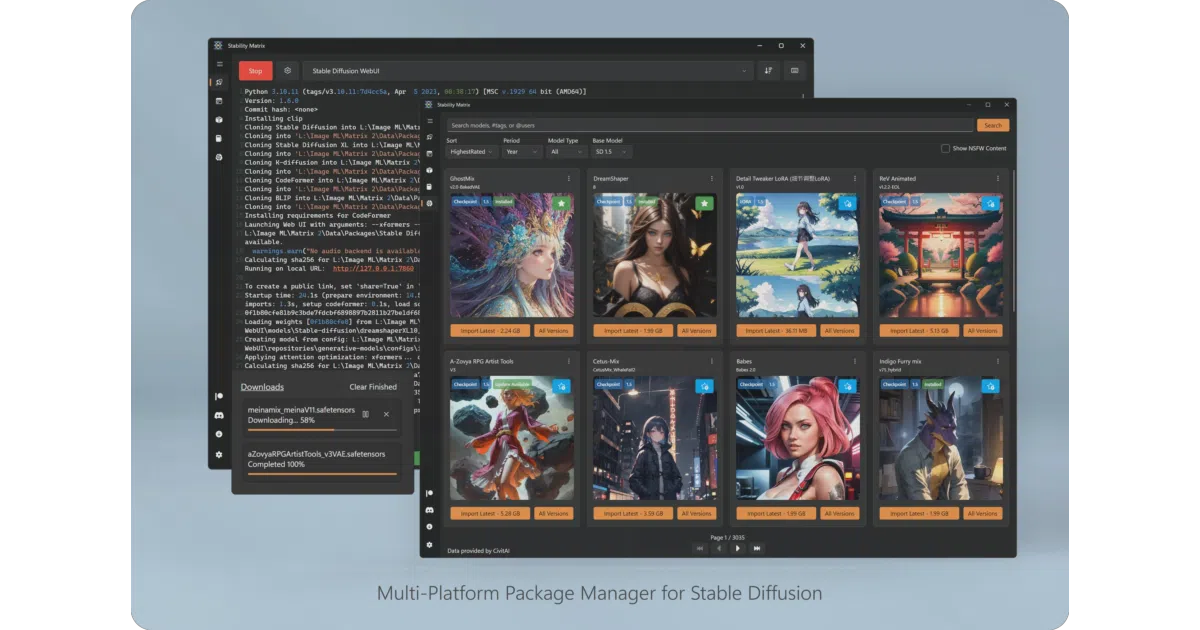Open Patreon icon in back window sidebar
Image resolution: width=1200 pixels, height=630 pixels.
pyautogui.click(x=219, y=397)
